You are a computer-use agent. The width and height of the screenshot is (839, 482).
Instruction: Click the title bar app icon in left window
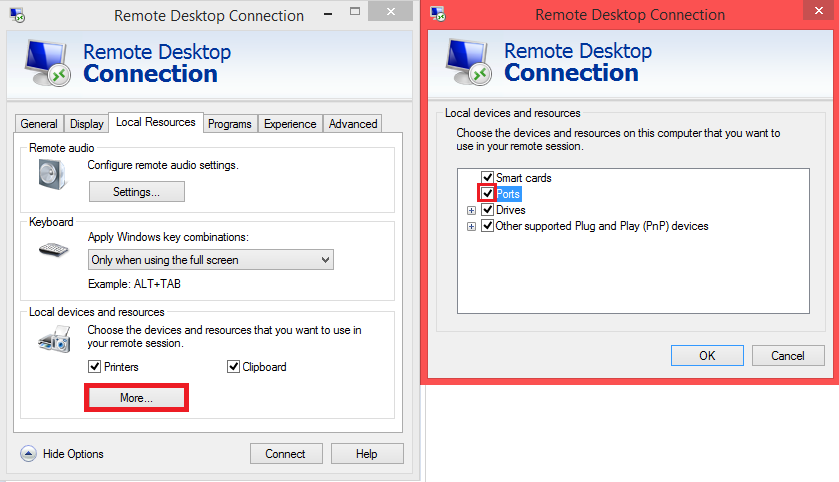pos(17,15)
